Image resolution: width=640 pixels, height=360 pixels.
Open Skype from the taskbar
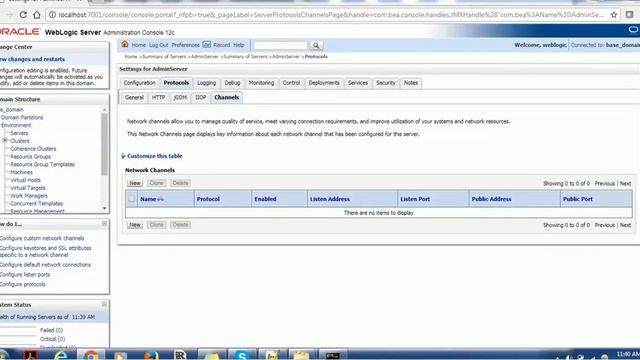coord(242,355)
